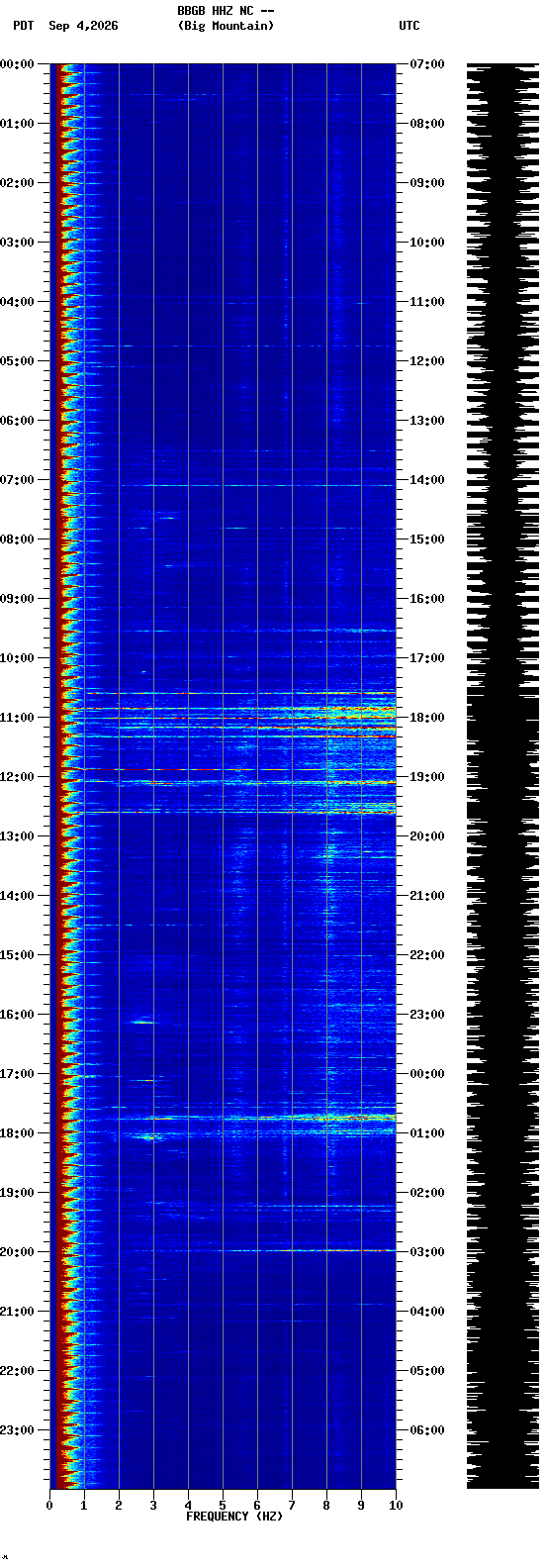Pick the 02:00 label on UTC axis
The width and height of the screenshot is (546, 1568).
point(427,1193)
